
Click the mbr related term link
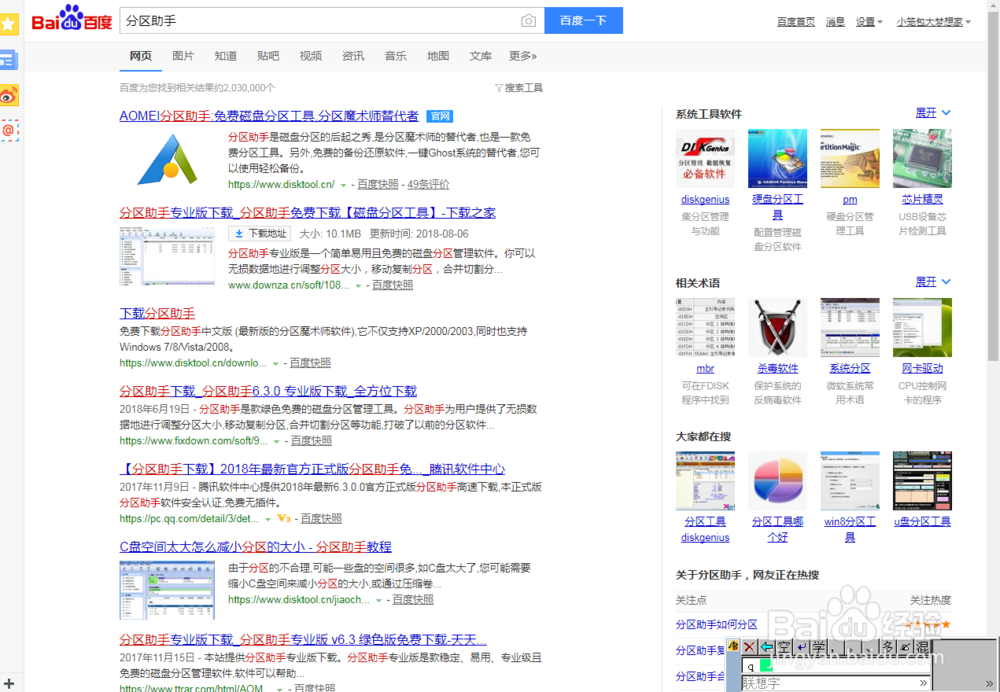coord(705,369)
